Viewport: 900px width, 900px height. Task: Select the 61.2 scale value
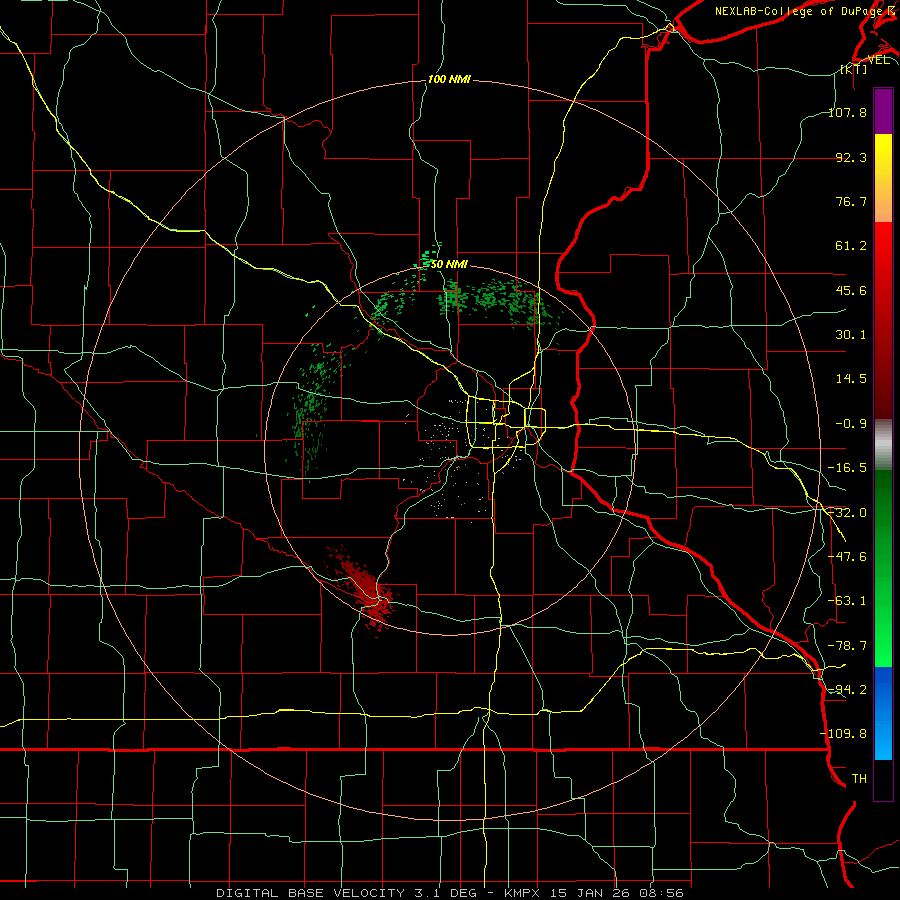(x=851, y=246)
